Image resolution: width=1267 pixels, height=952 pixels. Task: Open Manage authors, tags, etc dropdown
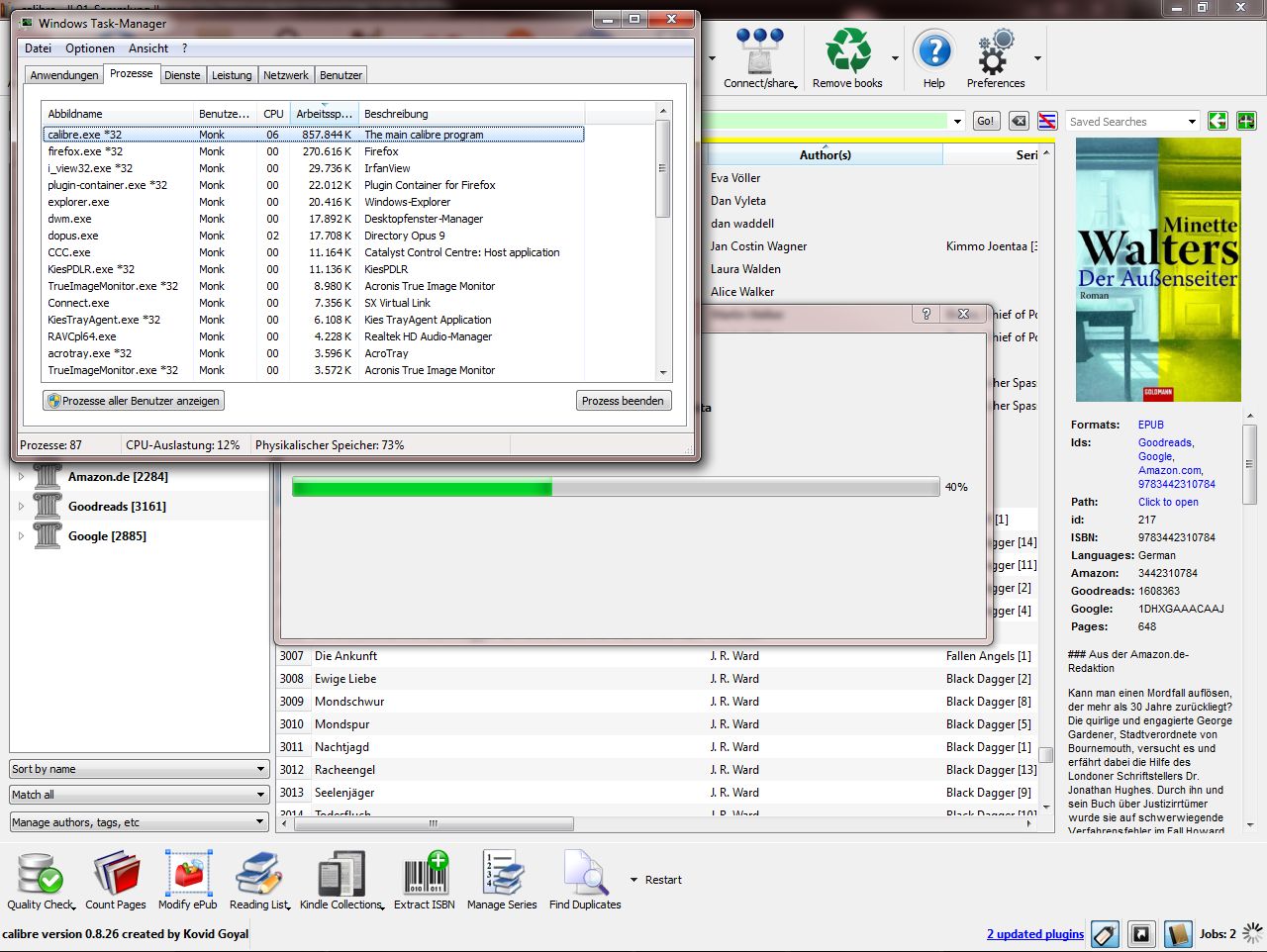140,822
